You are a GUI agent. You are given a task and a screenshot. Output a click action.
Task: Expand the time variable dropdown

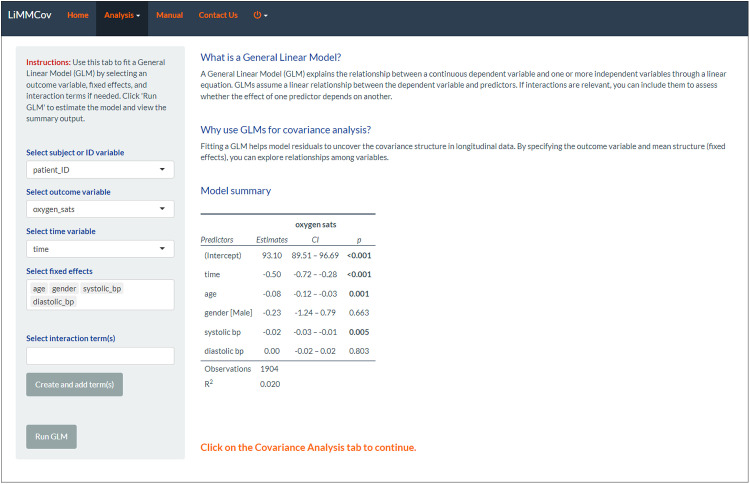[x=100, y=249]
